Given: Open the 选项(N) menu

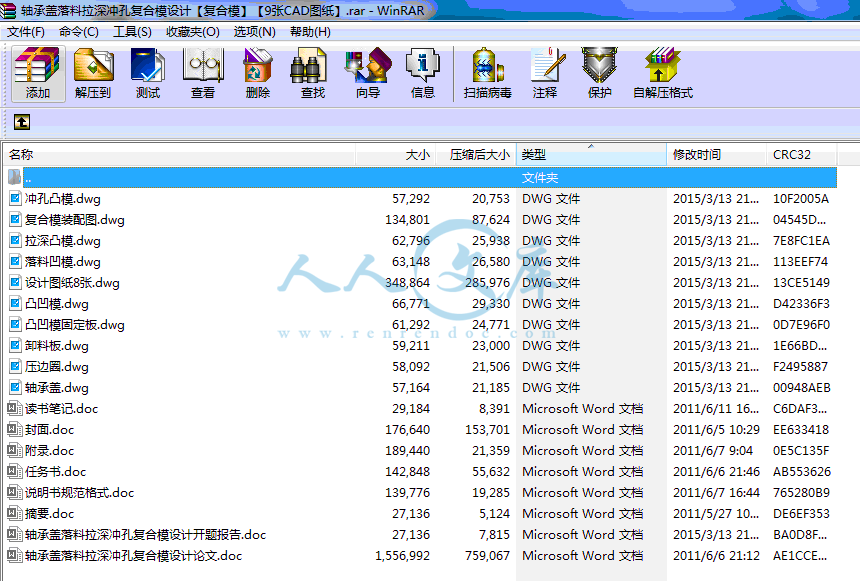Looking at the screenshot, I should pyautogui.click(x=254, y=32).
